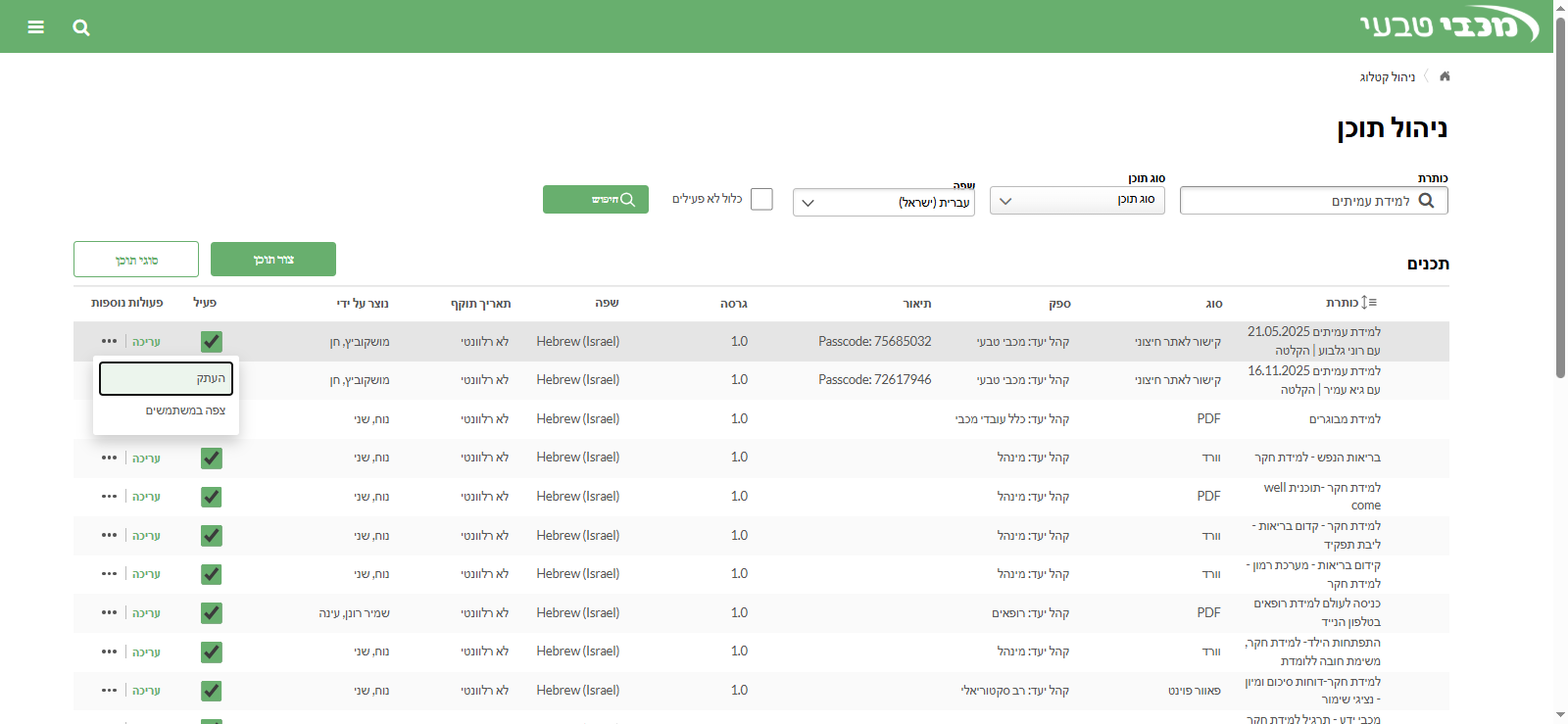Click the סוגי תוכן button
Viewport: 1568px width, 724px height.
pos(136,259)
